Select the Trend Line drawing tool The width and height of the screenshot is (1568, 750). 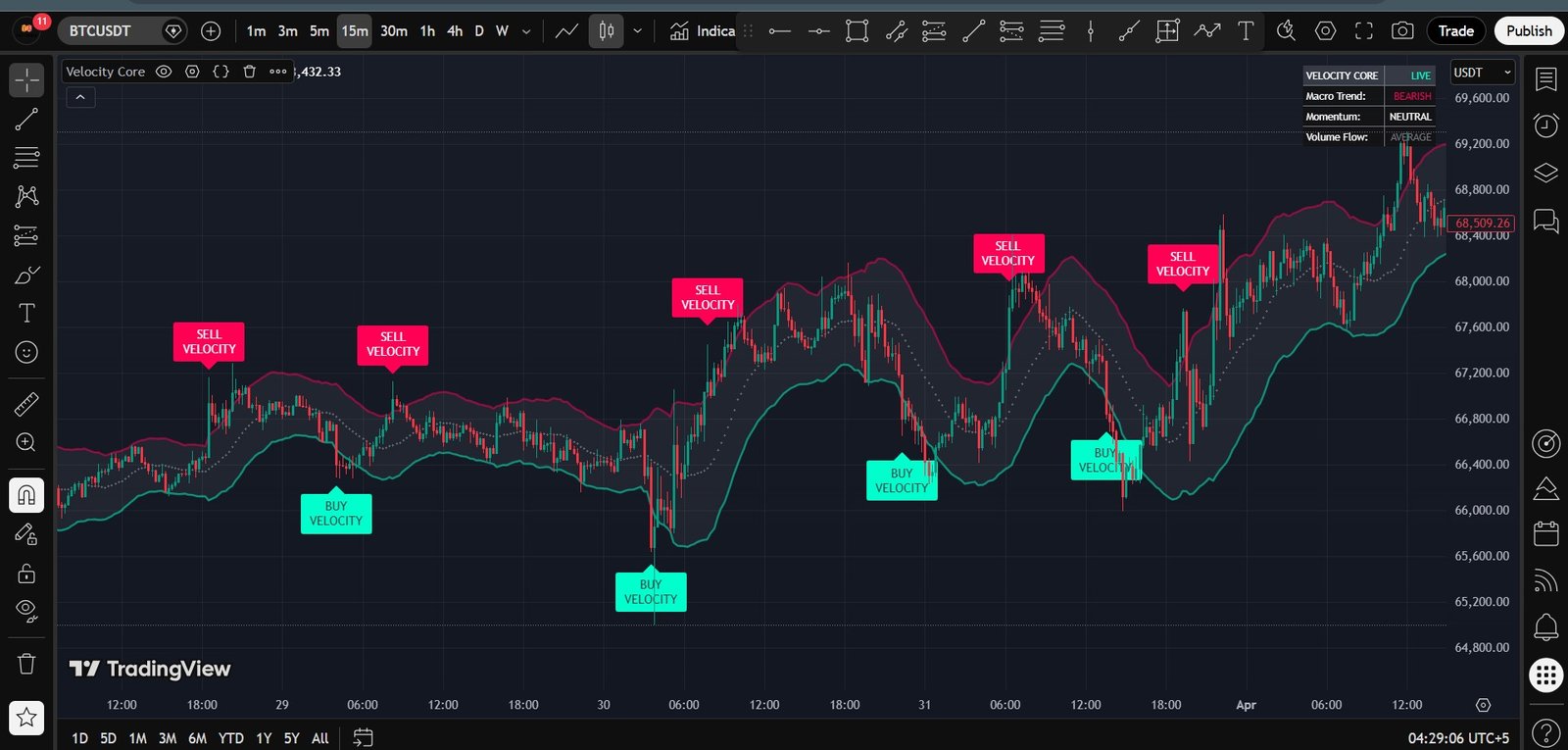(x=26, y=120)
